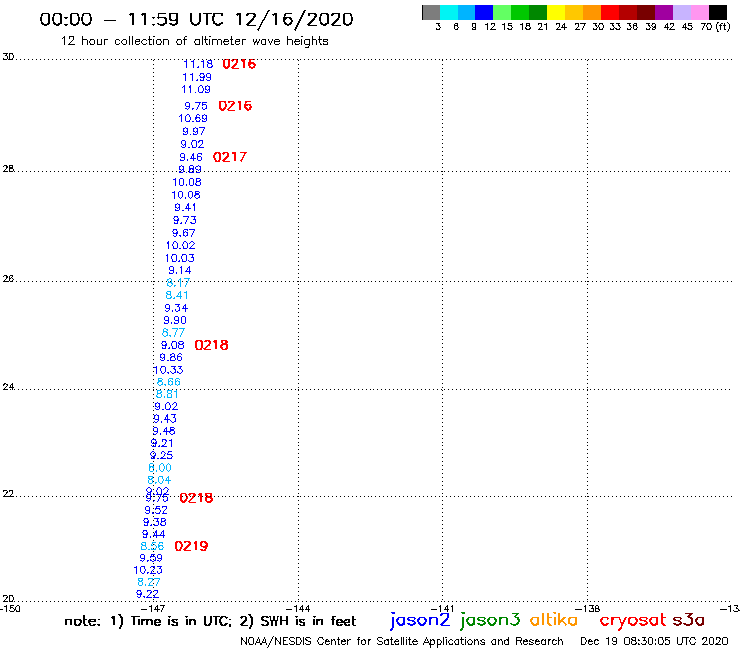Select the cyan 6 ft legend swatch
The width and height of the screenshot is (740, 650).
click(x=449, y=12)
